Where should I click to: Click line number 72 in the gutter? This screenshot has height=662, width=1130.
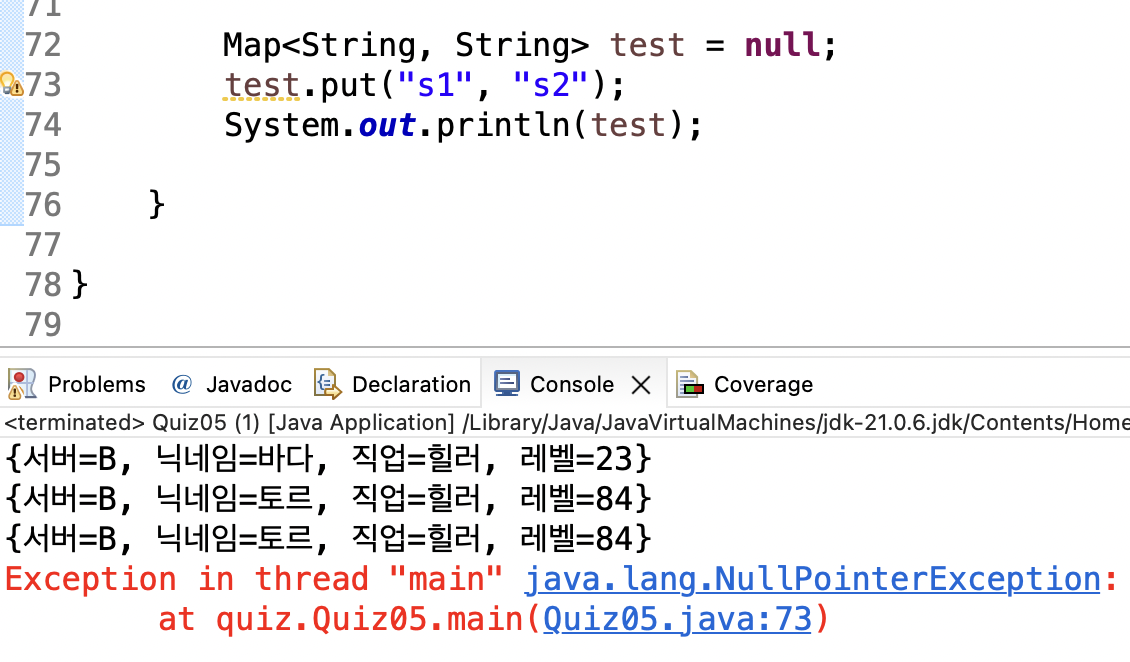coord(42,45)
